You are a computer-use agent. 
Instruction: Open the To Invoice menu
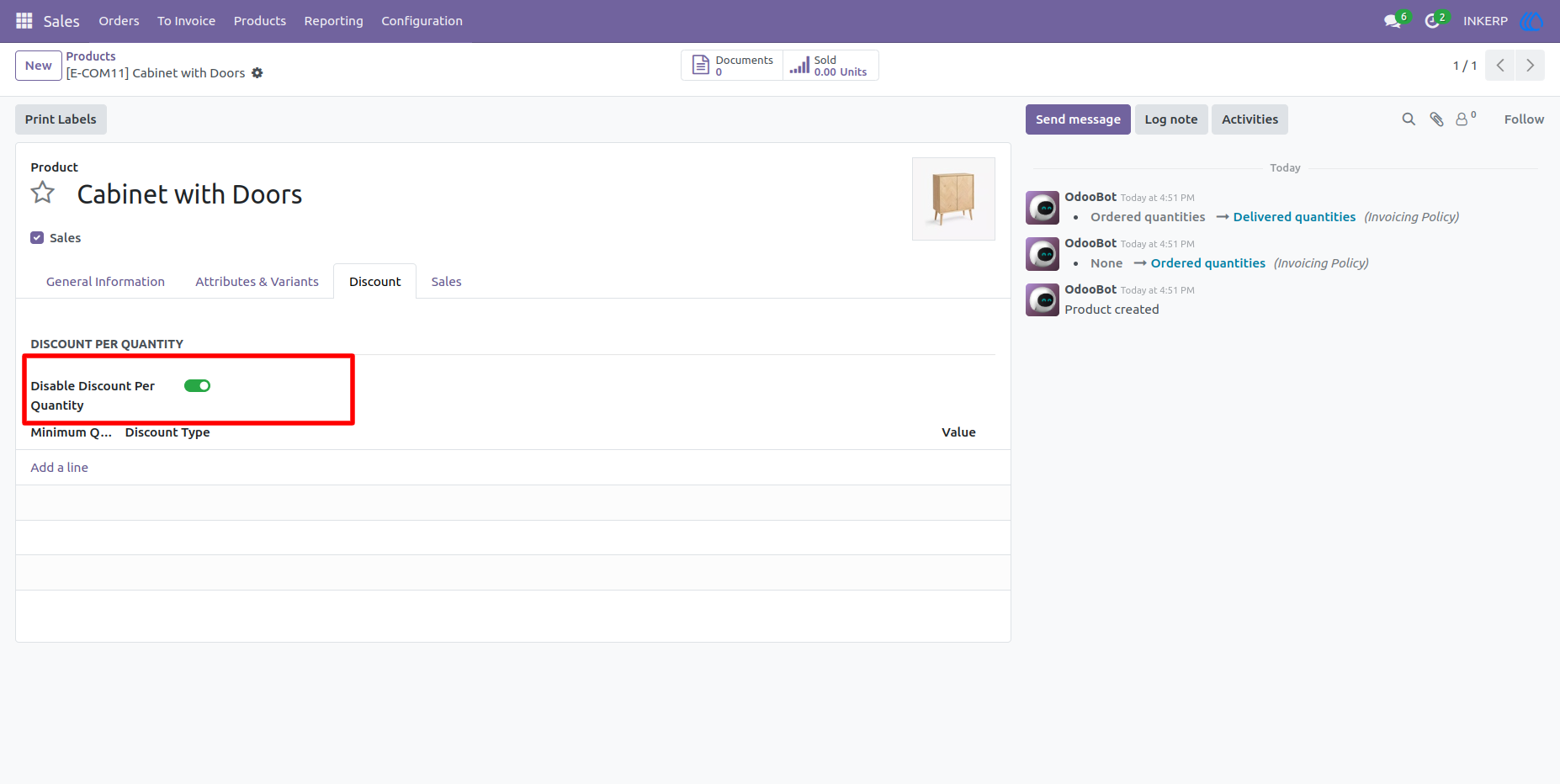coord(186,21)
